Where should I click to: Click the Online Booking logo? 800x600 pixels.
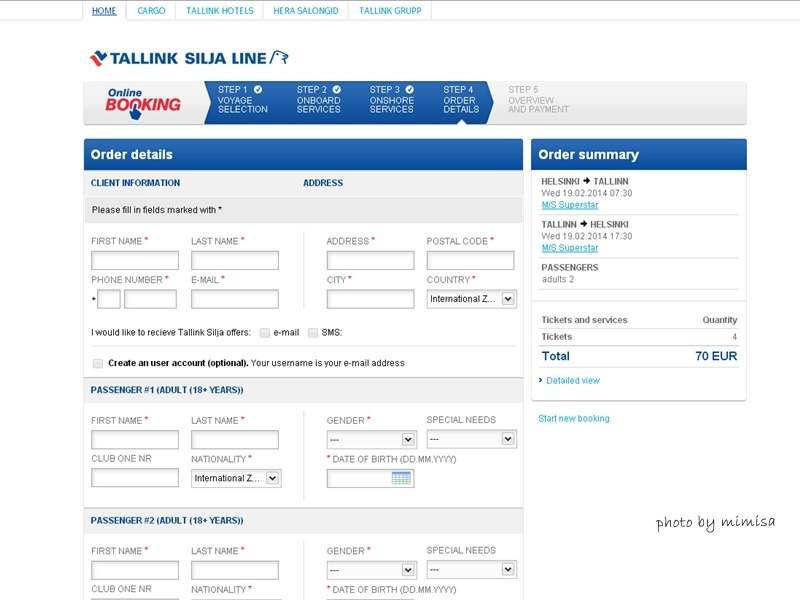click(143, 104)
